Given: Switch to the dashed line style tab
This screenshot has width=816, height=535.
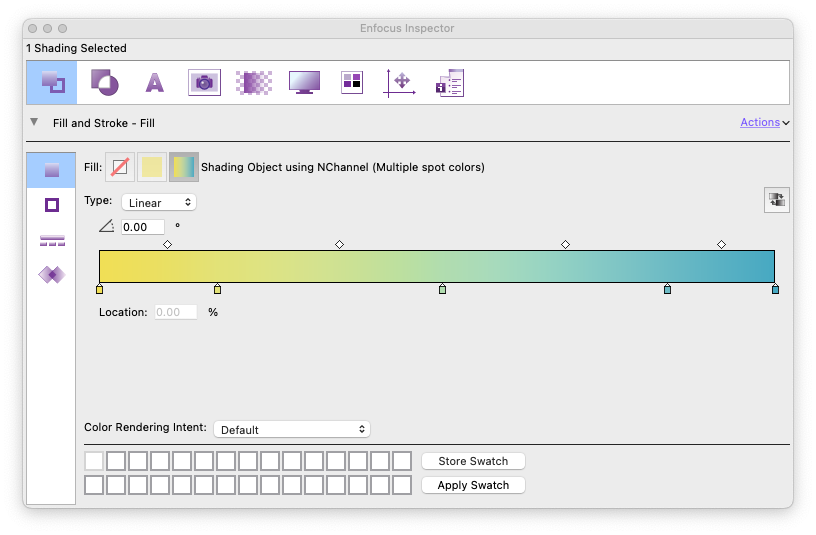Looking at the screenshot, I should [52, 240].
